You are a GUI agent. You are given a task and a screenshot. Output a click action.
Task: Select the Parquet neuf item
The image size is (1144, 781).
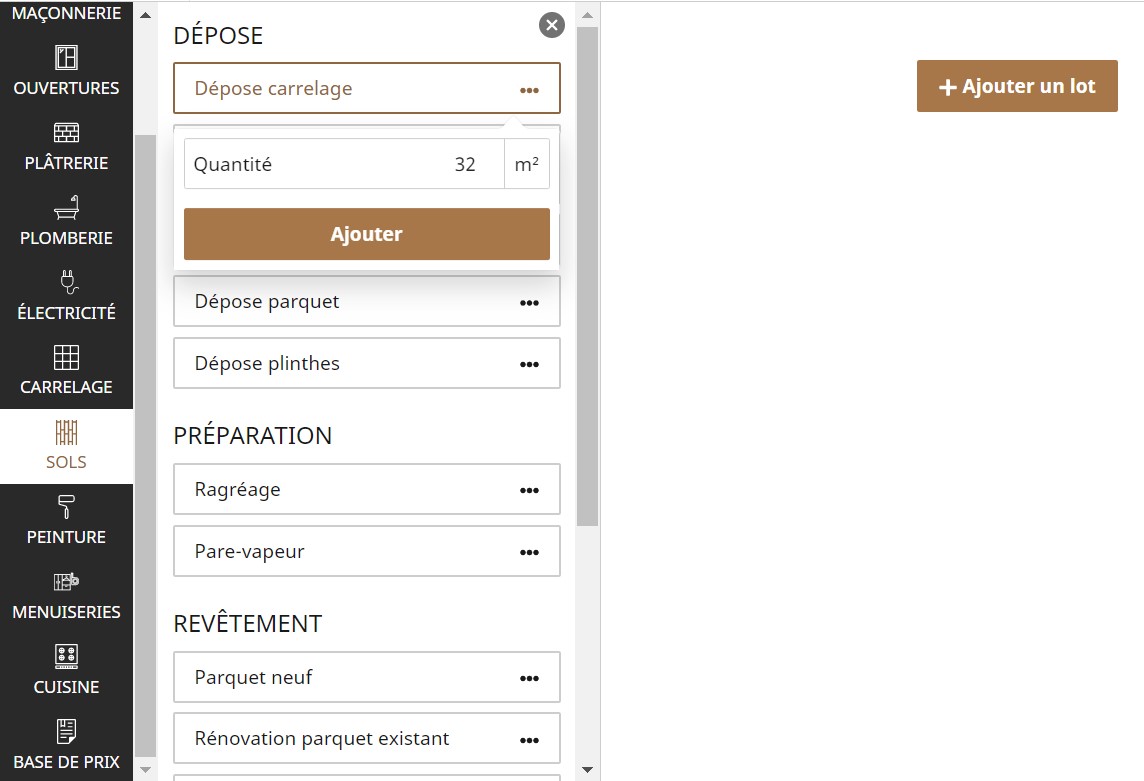coord(254,677)
